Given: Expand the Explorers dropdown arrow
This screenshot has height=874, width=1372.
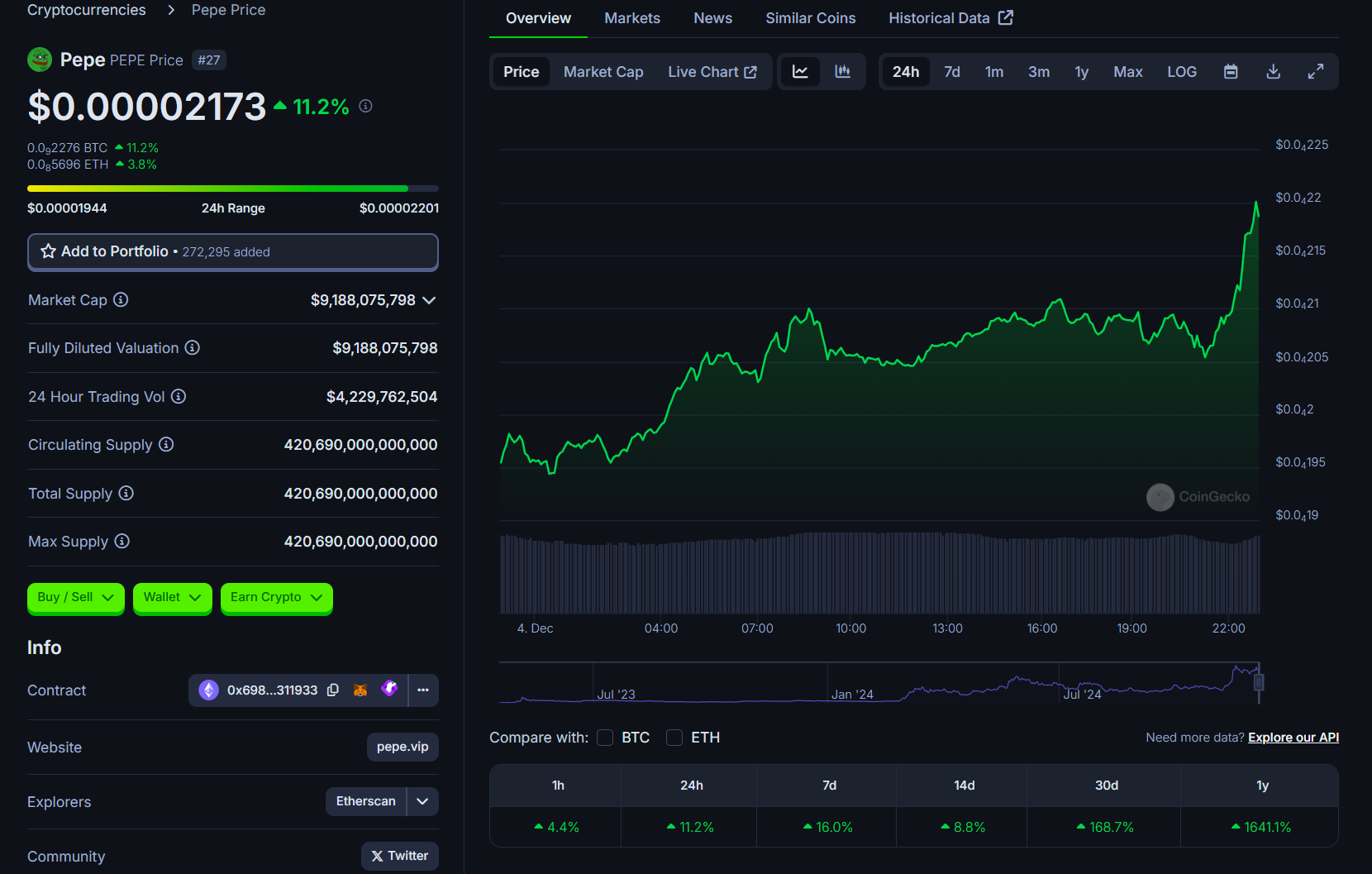Looking at the screenshot, I should (422, 801).
